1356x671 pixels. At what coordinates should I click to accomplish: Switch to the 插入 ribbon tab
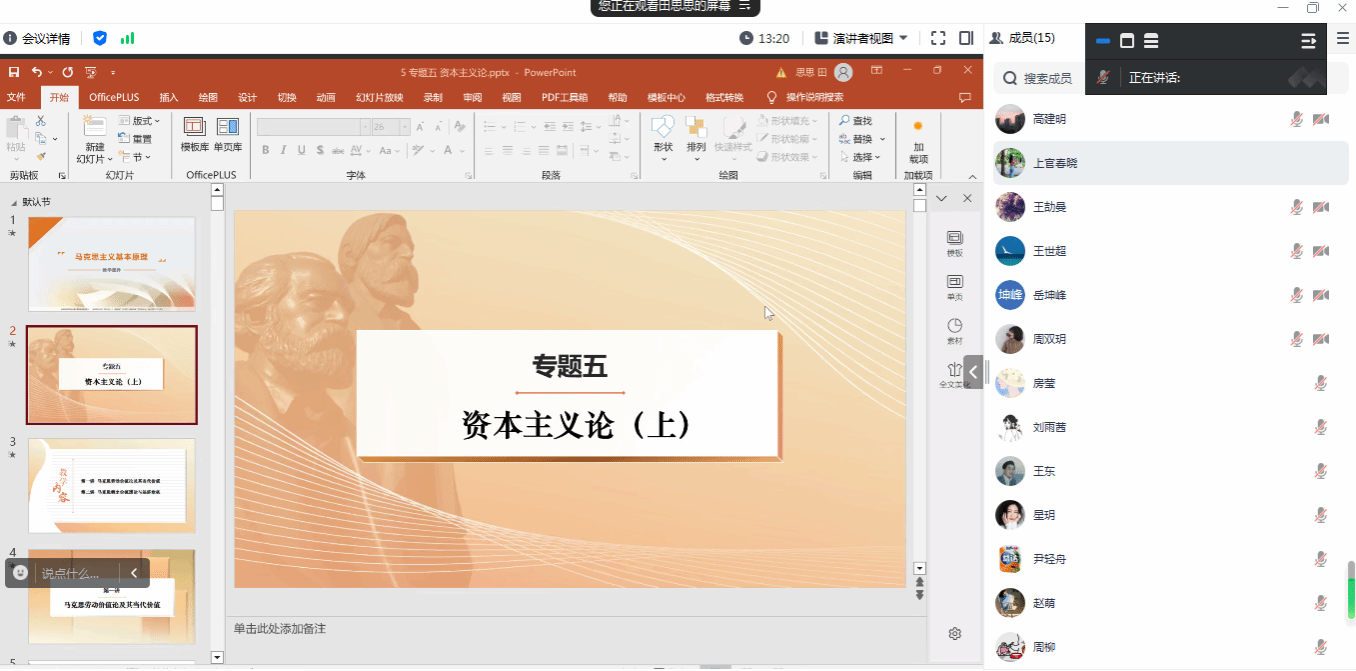(x=168, y=97)
